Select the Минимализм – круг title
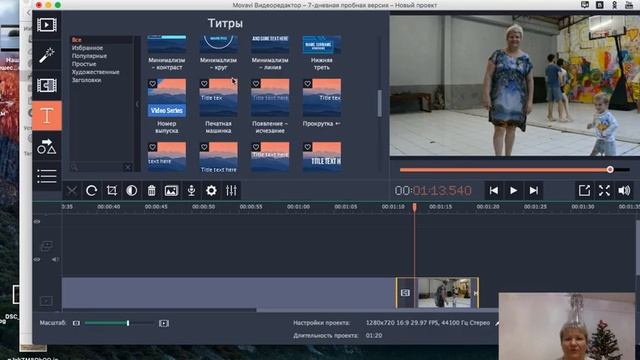This screenshot has height=360, width=640. tap(218, 53)
